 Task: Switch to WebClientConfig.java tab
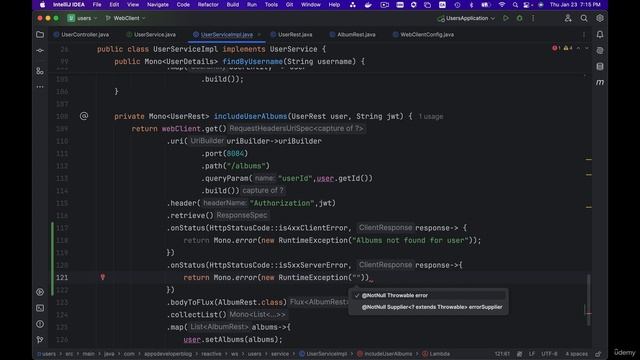pos(423,35)
